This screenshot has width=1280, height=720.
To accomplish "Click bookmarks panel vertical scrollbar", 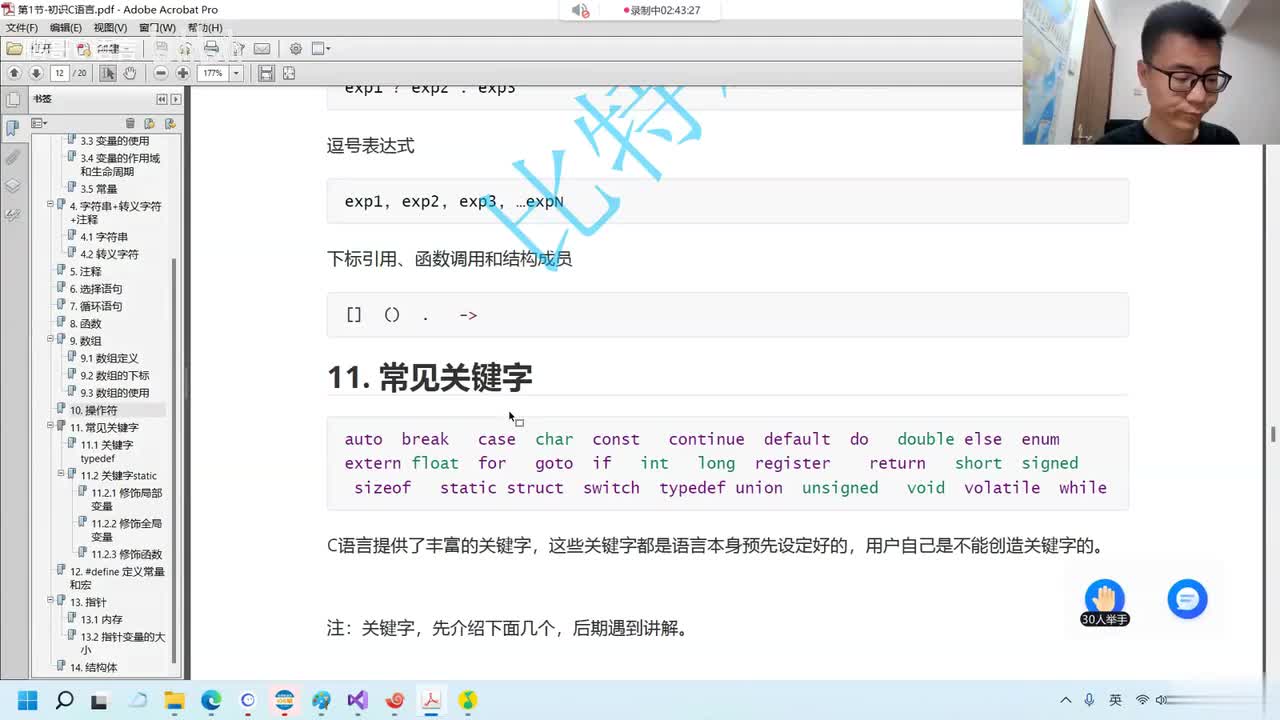I will (x=175, y=460).
